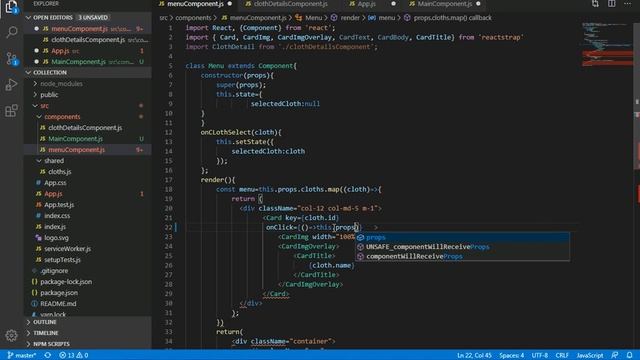Open clothDetailsComponent.js in Open Editors list

88,40
